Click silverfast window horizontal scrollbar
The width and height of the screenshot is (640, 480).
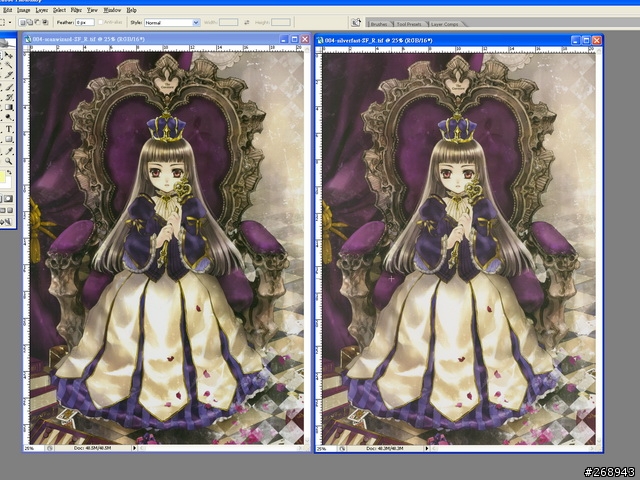516,449
